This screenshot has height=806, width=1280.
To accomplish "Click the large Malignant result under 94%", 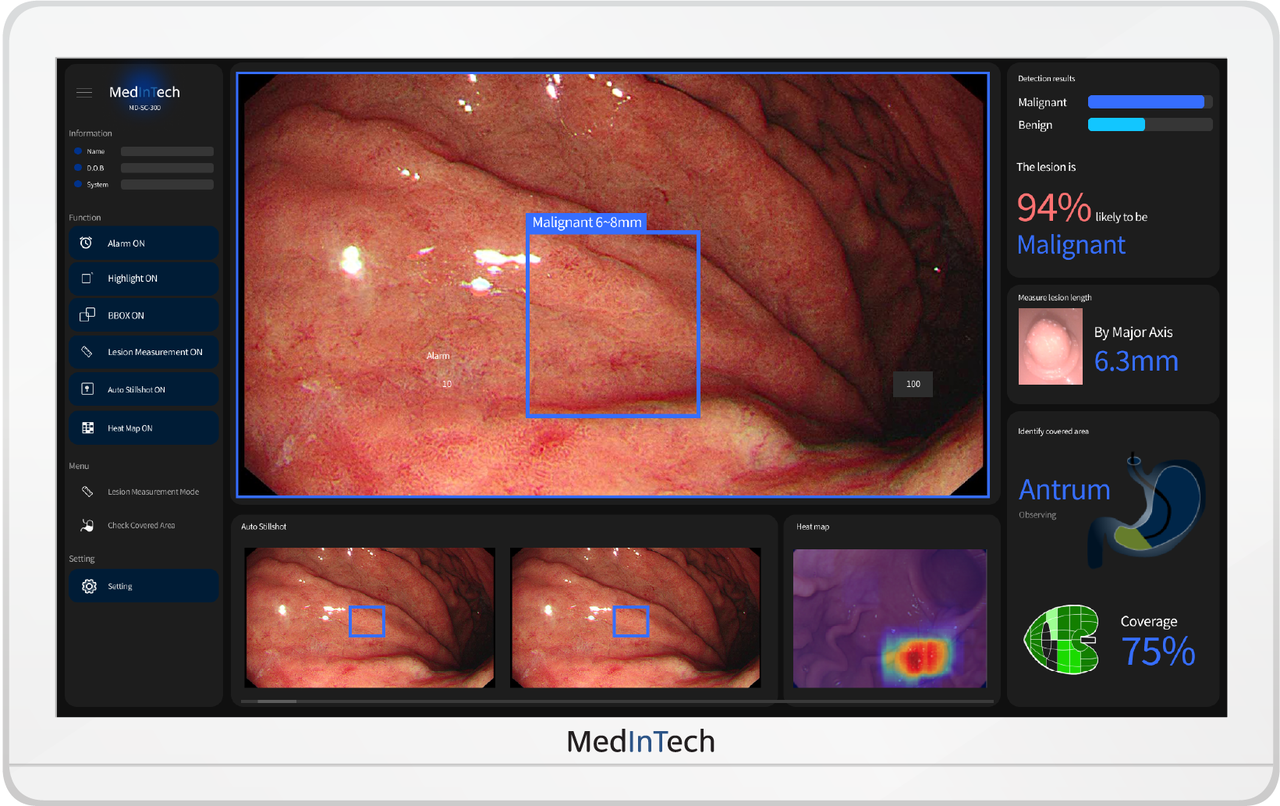I will (x=1071, y=245).
